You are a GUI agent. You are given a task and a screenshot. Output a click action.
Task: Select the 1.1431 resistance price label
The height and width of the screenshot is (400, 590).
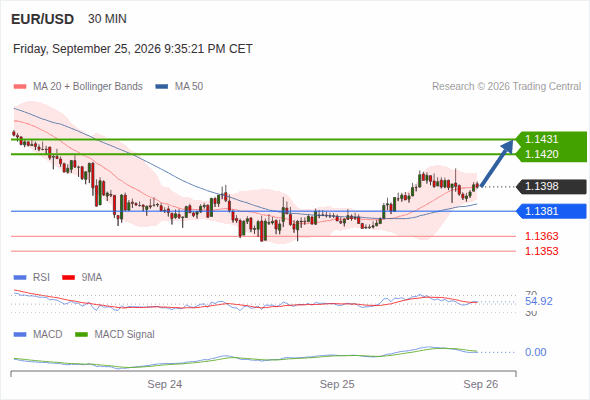pyautogui.click(x=541, y=139)
